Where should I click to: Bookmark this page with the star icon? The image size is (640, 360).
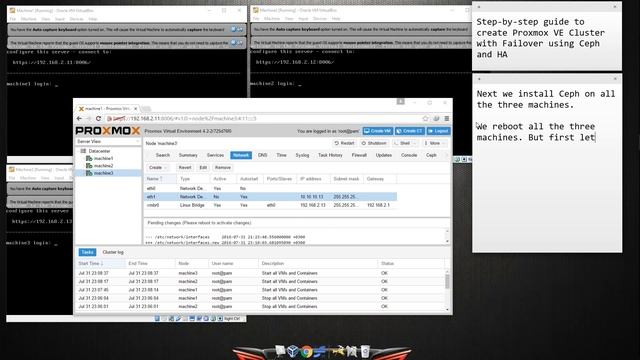pos(425,118)
